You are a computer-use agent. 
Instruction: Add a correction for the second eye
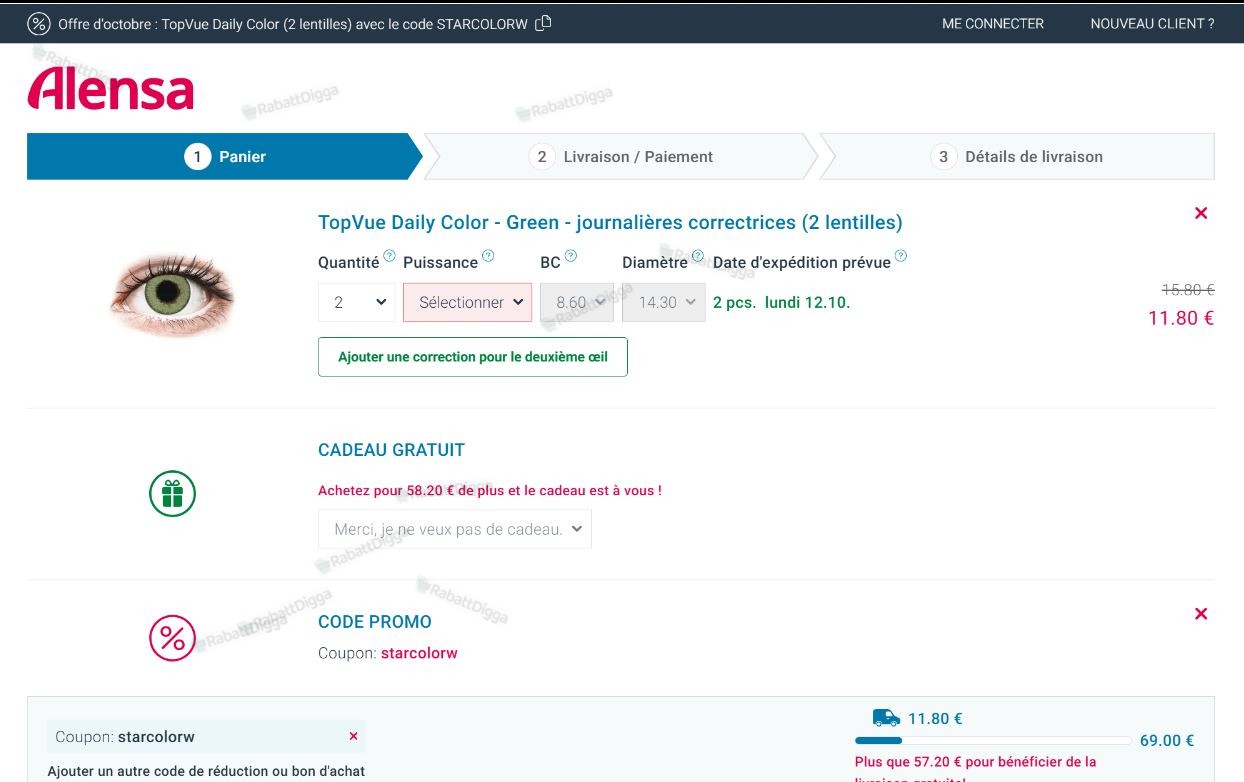point(473,357)
